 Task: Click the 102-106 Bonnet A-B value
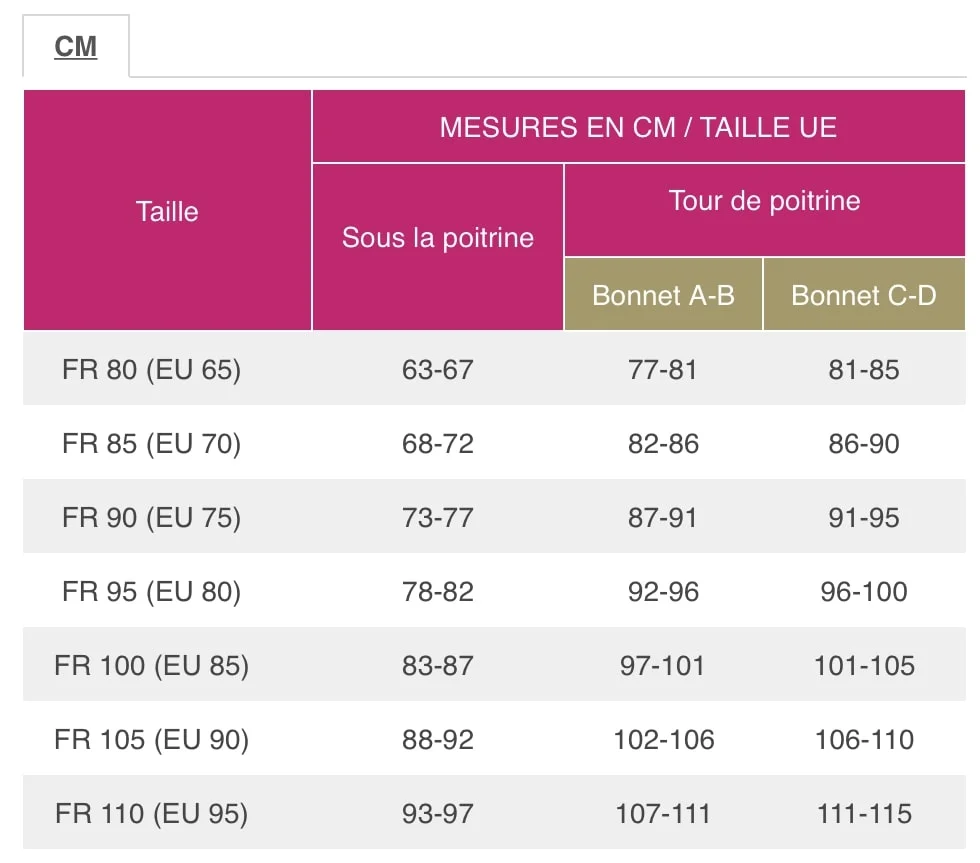[x=663, y=739]
